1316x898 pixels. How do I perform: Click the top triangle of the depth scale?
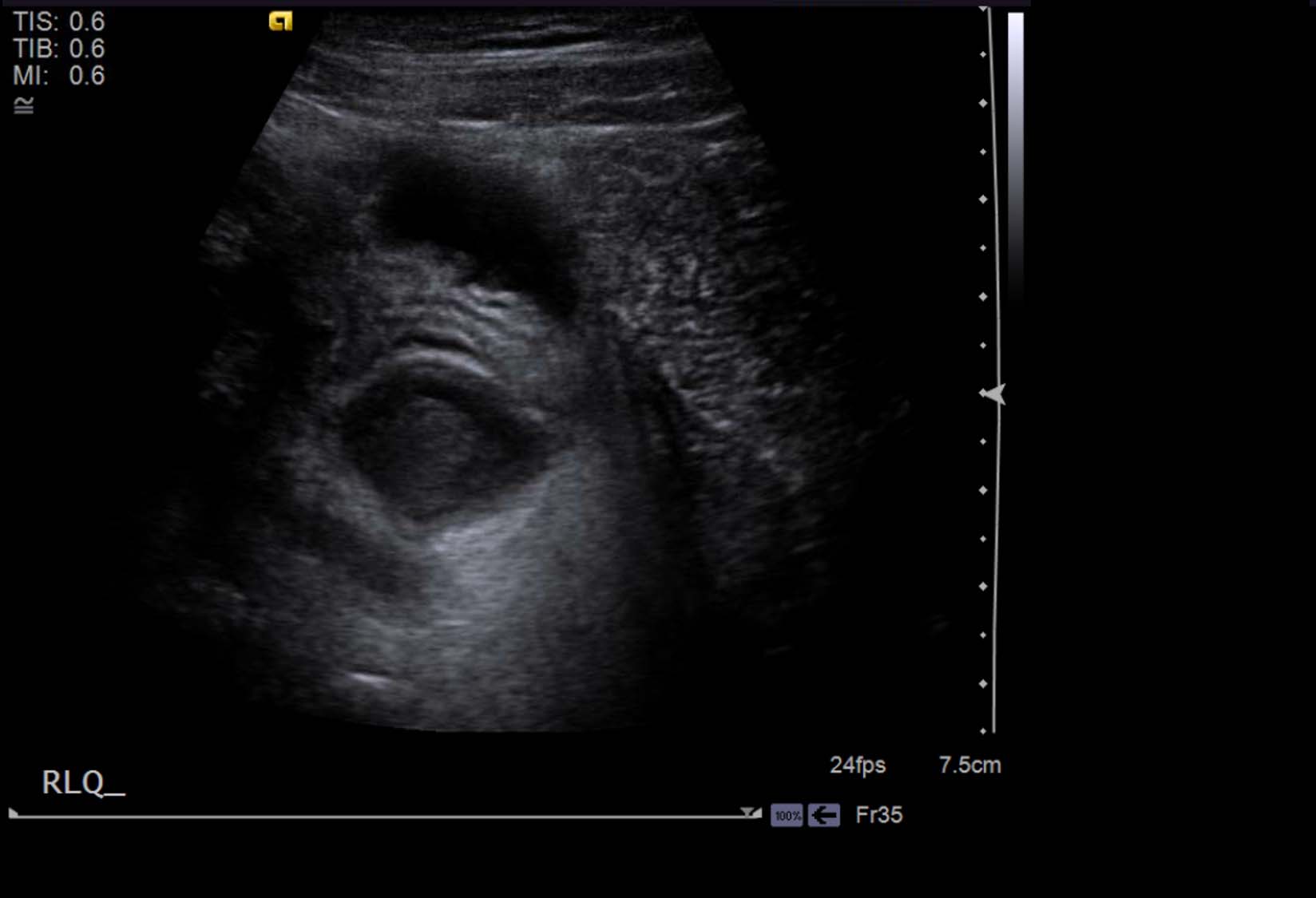(985, 9)
